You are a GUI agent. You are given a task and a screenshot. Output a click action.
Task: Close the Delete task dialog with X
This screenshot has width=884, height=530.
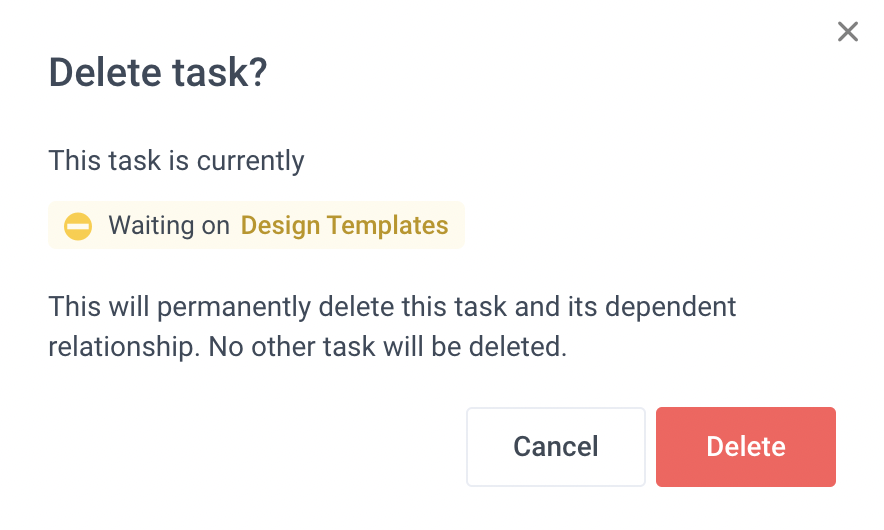pos(847,32)
